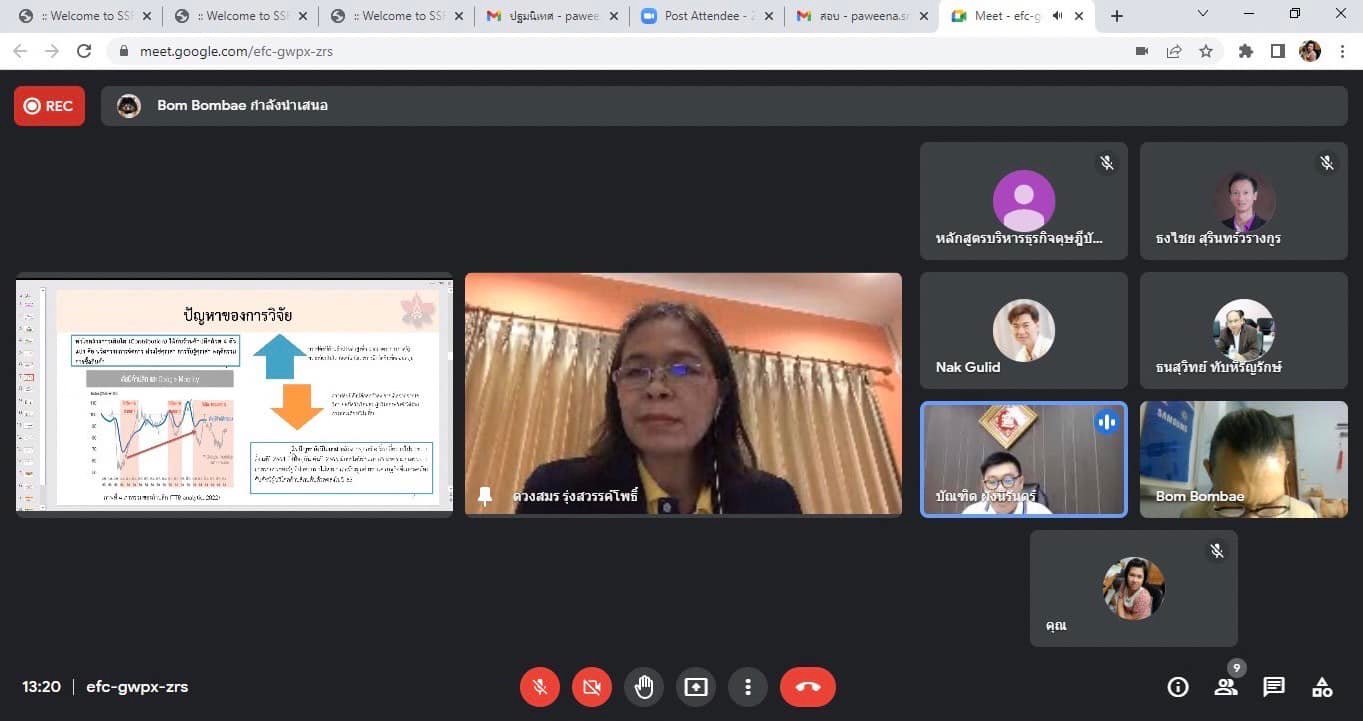Open meeting details info icon
The height and width of the screenshot is (721, 1363).
[x=1178, y=687]
